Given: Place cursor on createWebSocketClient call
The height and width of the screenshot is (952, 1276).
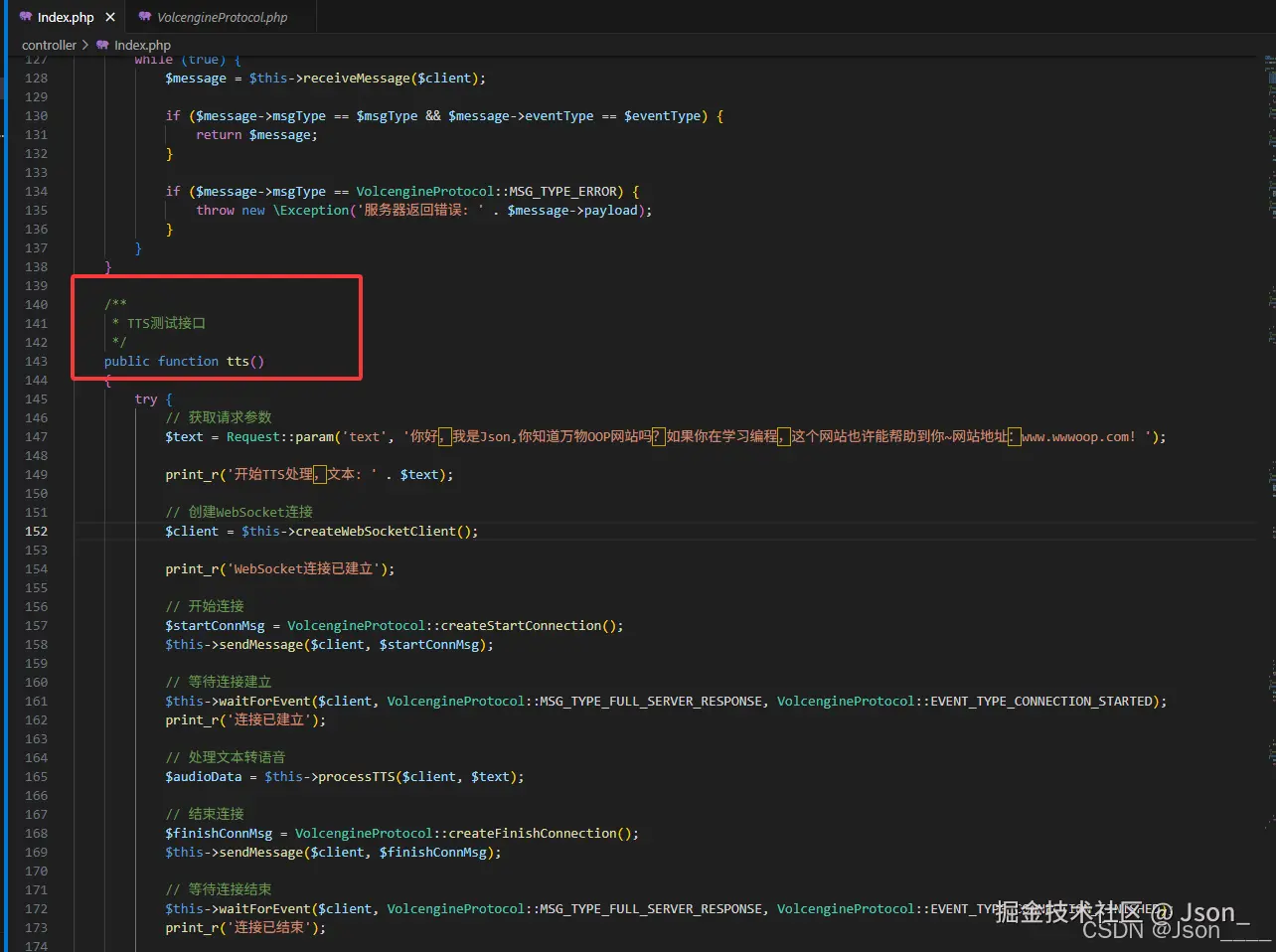Looking at the screenshot, I should pyautogui.click(x=376, y=531).
